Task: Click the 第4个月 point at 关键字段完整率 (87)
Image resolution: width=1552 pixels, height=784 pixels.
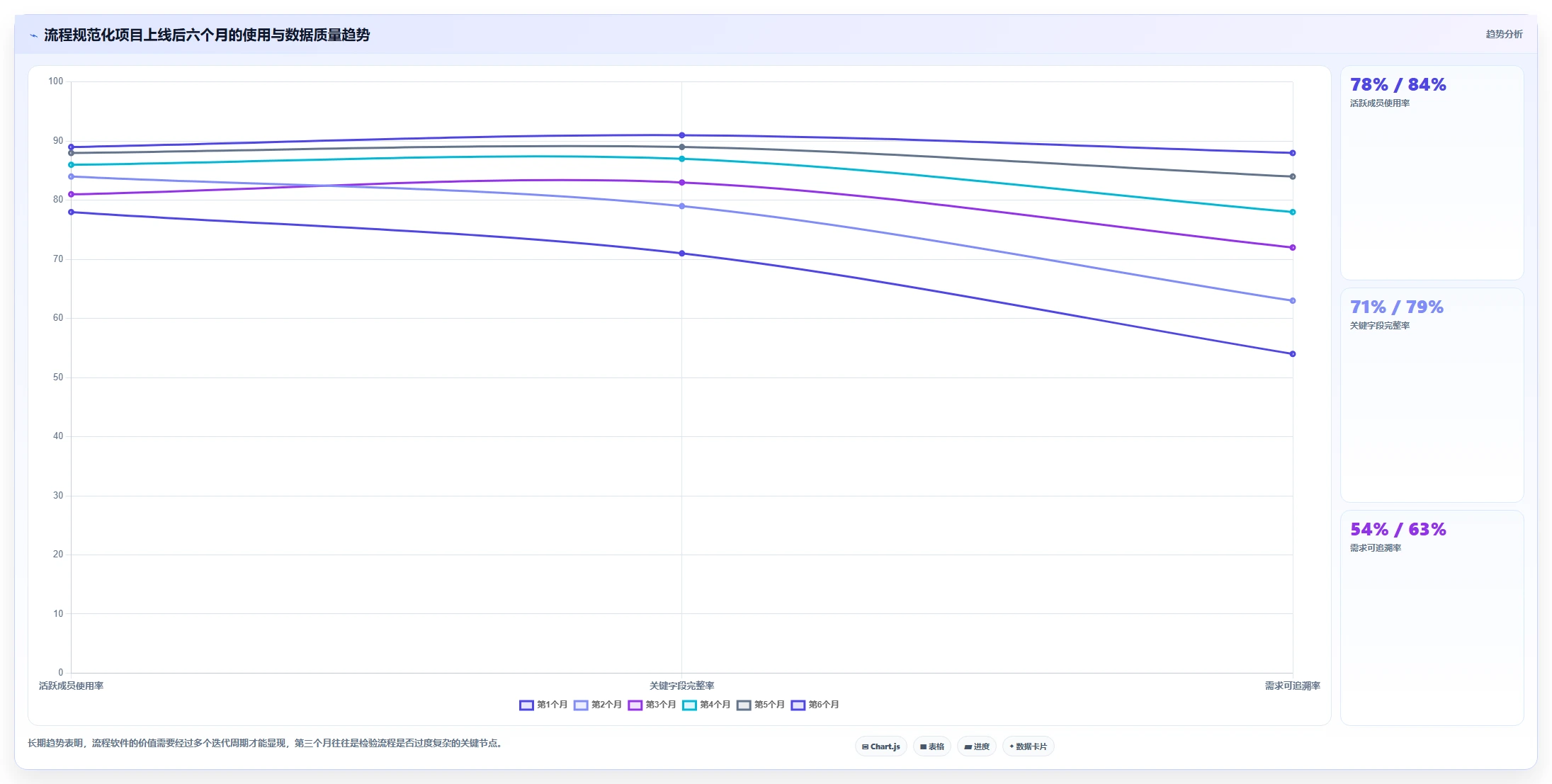Action: (x=682, y=159)
